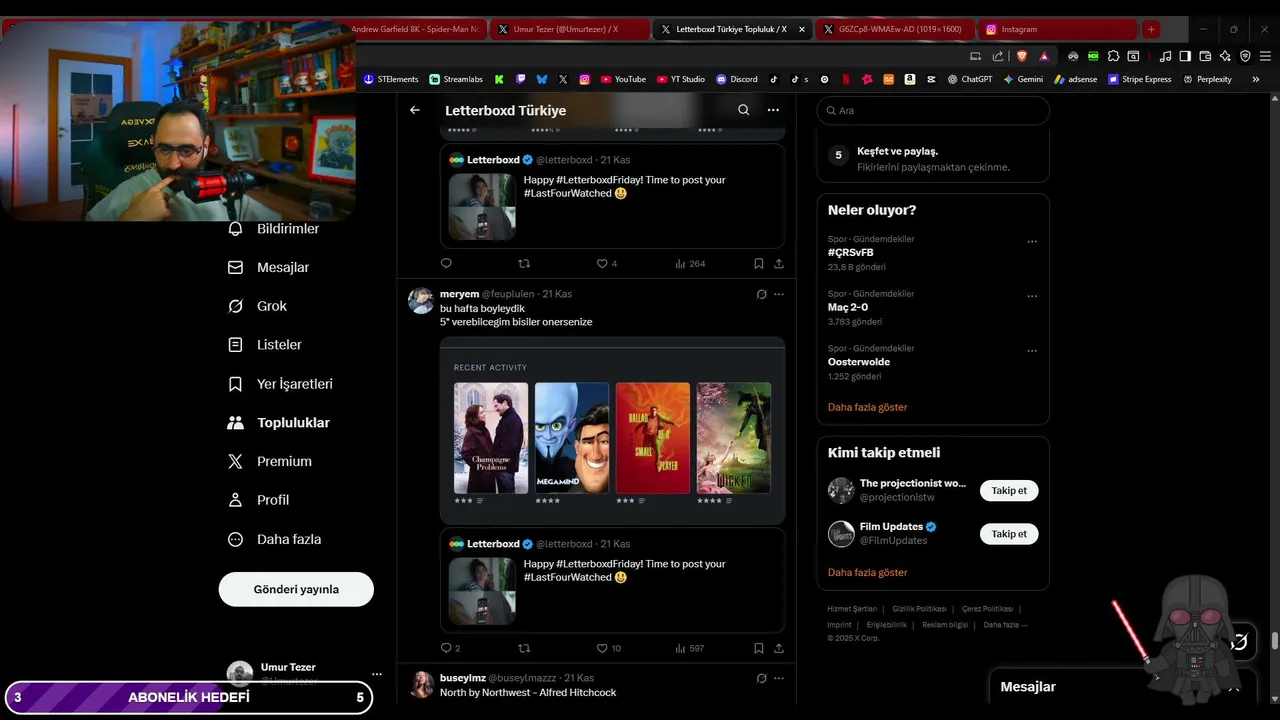1280x720 pixels.
Task: Close the Letterboxd Türkiye Topluluk tab
Action: pos(801,29)
